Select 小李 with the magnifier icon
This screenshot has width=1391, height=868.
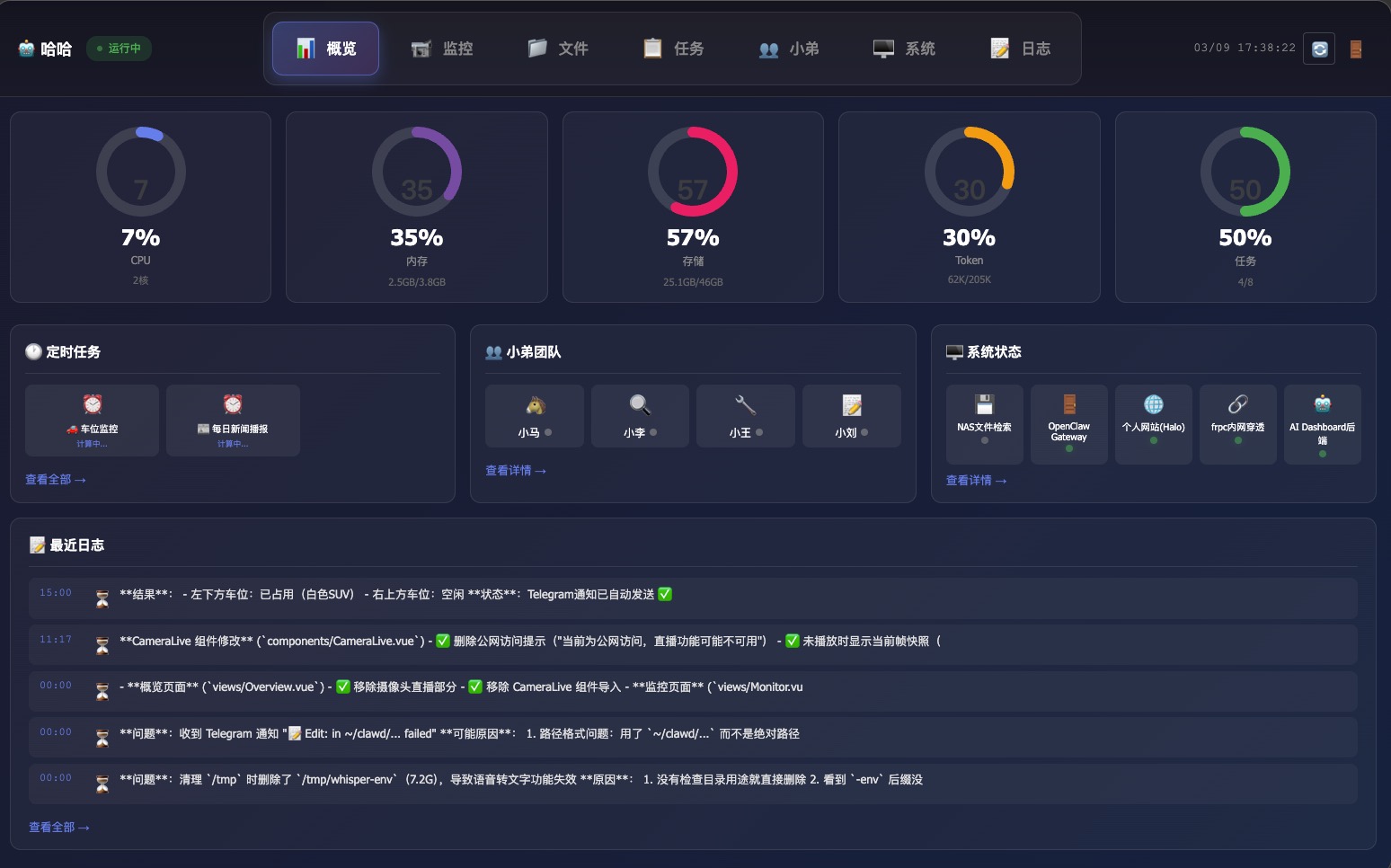click(x=640, y=416)
